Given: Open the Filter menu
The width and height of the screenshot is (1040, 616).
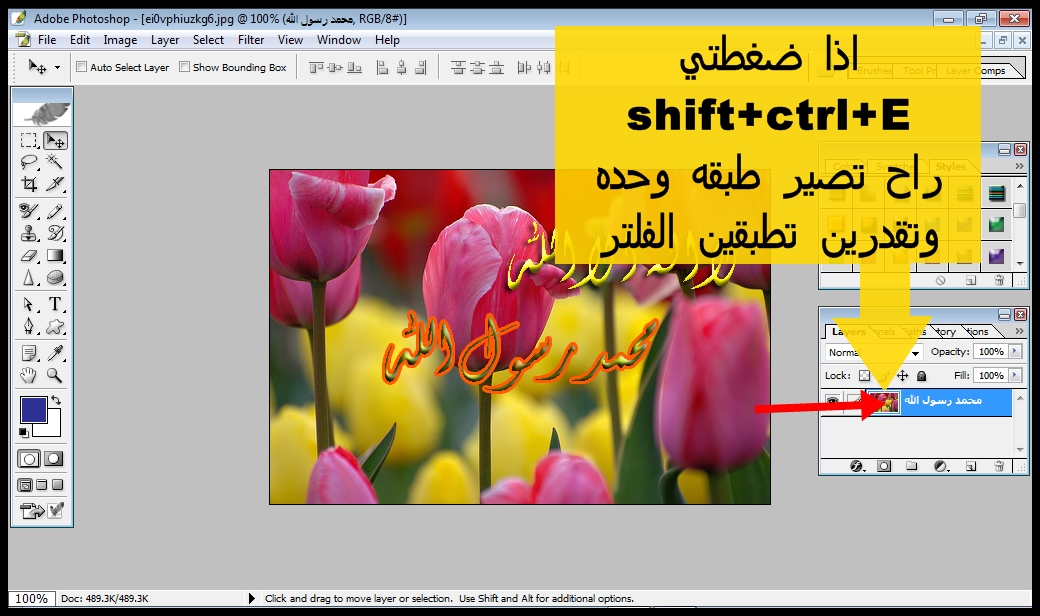Looking at the screenshot, I should [251, 40].
